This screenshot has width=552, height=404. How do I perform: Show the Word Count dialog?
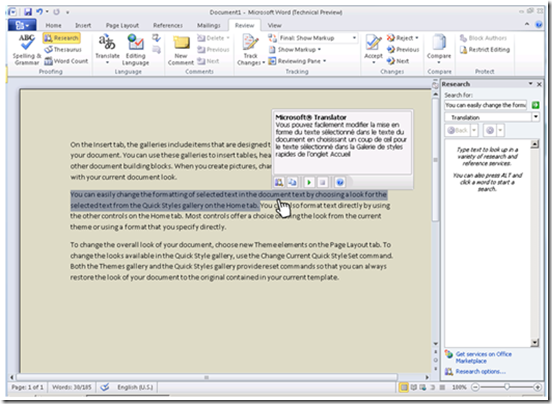(66, 61)
